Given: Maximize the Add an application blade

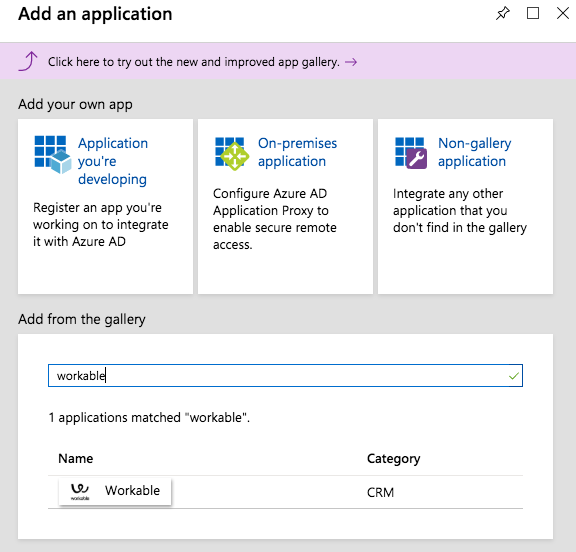Looking at the screenshot, I should (533, 14).
